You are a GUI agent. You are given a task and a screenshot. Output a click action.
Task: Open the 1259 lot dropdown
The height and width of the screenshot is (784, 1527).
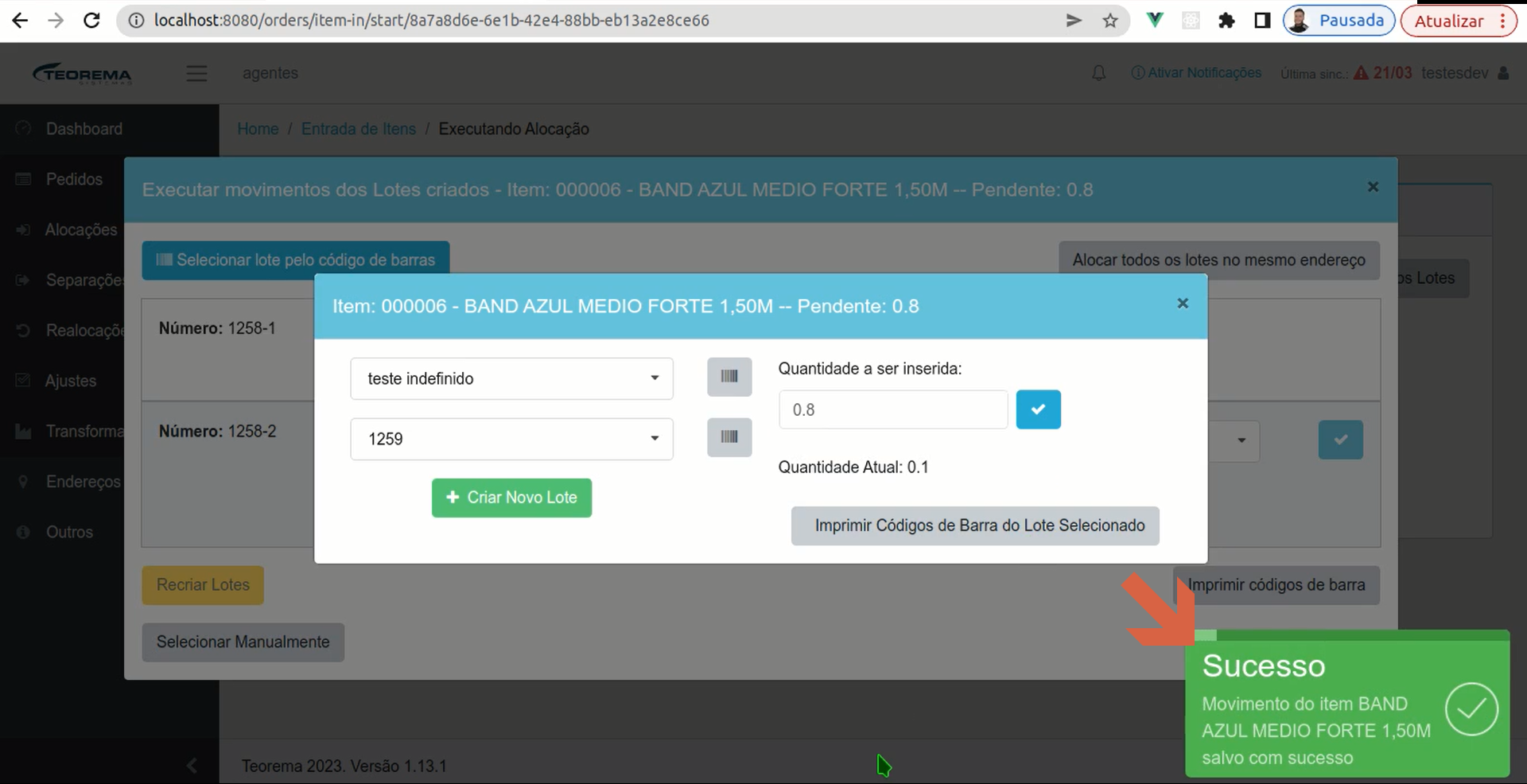(x=511, y=439)
